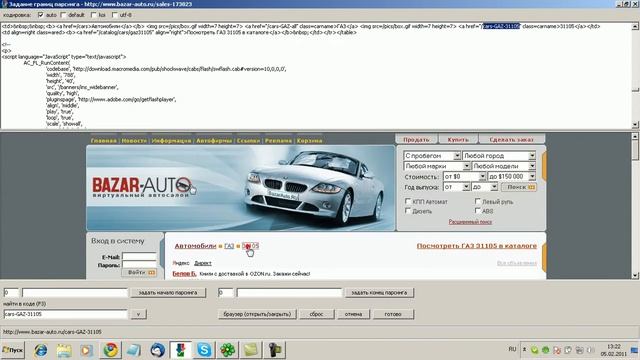
Task: Check the Дизель checkbox
Action: click(407, 211)
